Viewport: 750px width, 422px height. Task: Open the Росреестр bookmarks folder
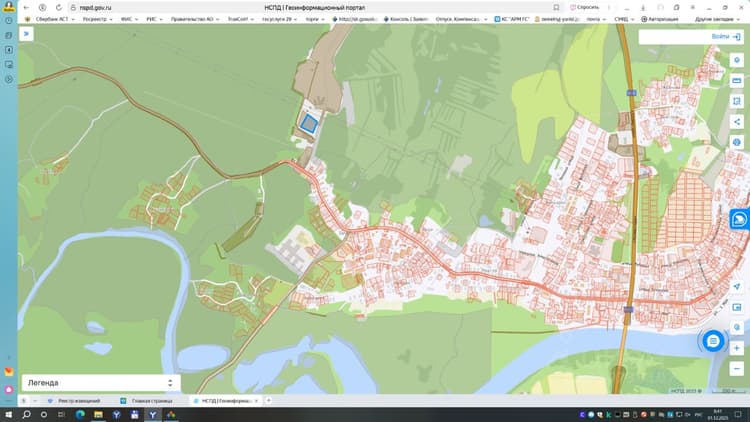(x=98, y=19)
